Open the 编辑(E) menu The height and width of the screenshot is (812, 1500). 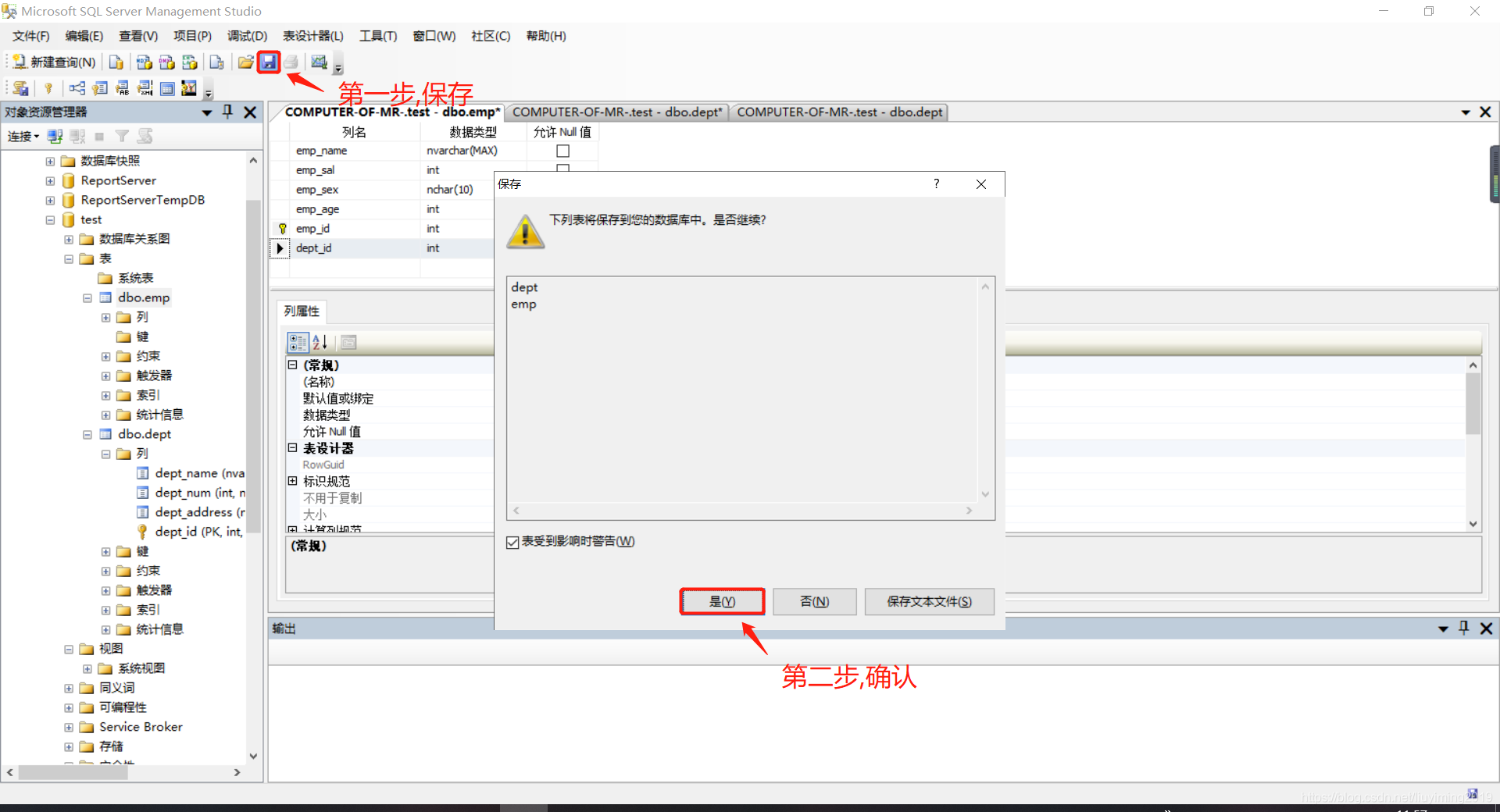click(84, 36)
